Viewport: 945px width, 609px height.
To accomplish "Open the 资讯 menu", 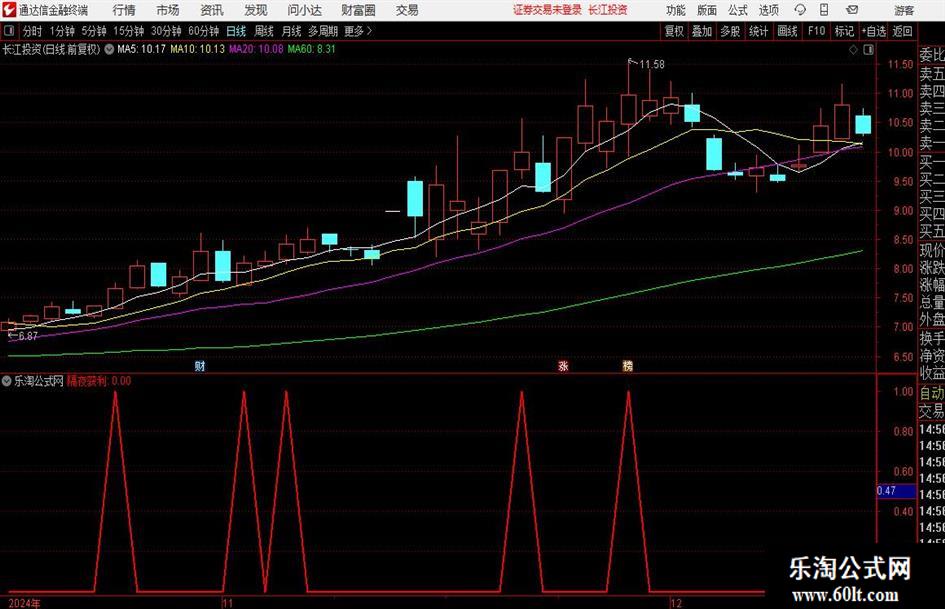I will [x=212, y=10].
